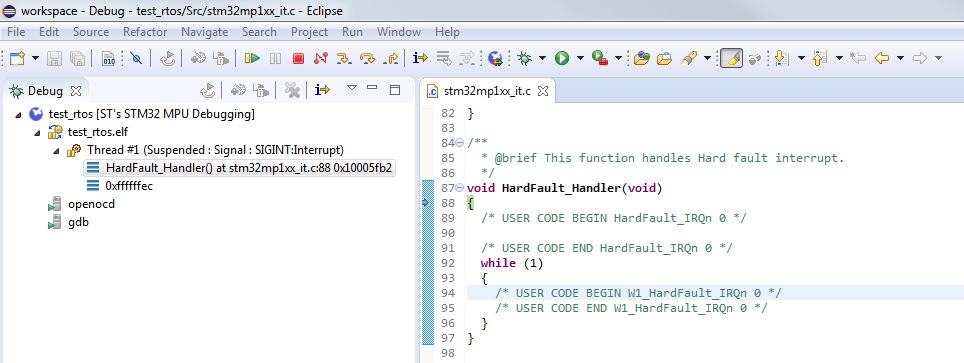
Task: Click the binary 010 build icon
Action: tap(108, 58)
